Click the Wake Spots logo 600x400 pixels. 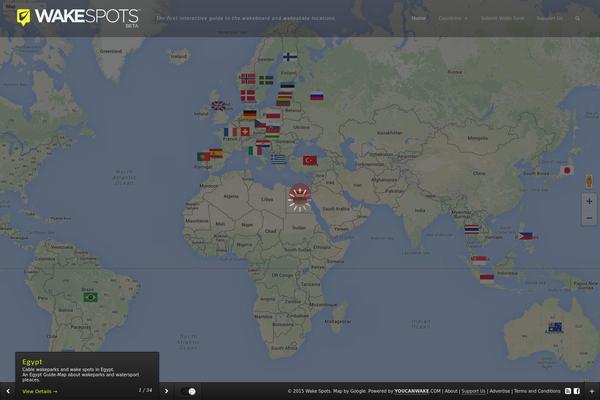(x=78, y=18)
